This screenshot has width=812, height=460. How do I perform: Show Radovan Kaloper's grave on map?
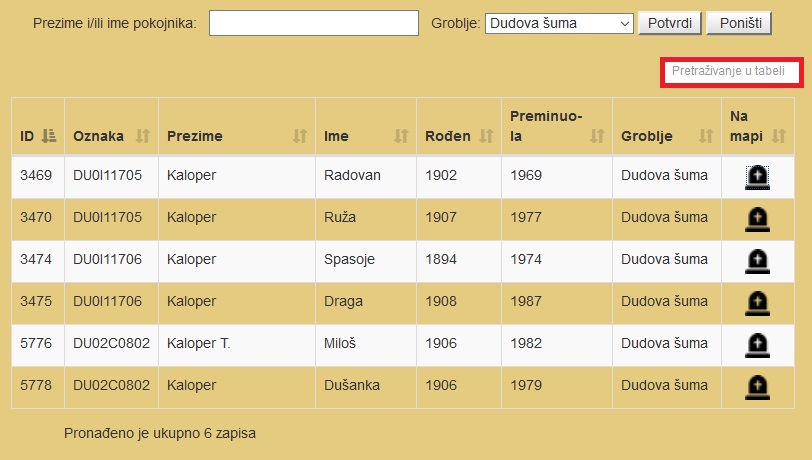point(757,178)
